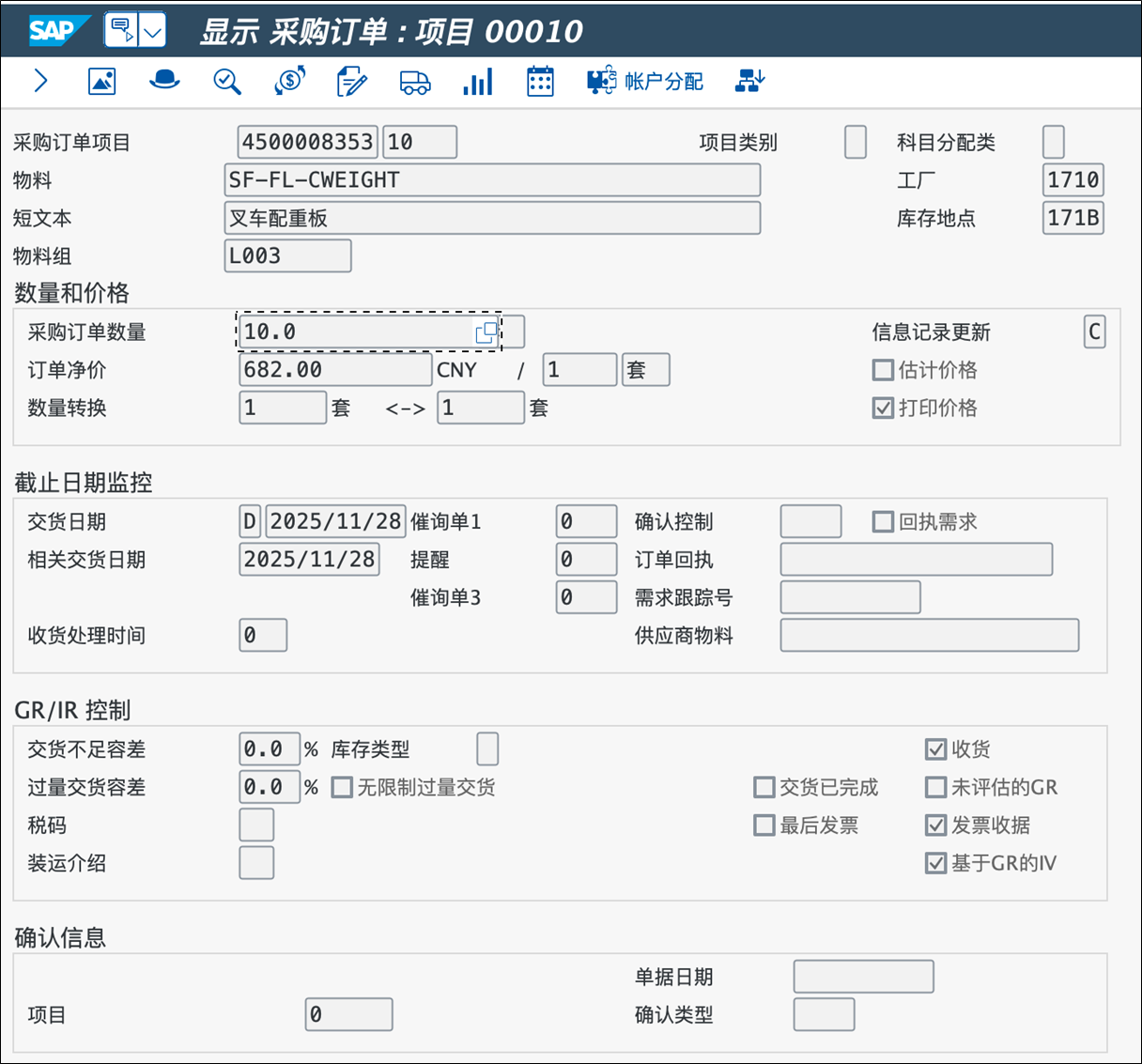
Task: Tick the 最后发票 checkbox
Action: click(x=764, y=825)
